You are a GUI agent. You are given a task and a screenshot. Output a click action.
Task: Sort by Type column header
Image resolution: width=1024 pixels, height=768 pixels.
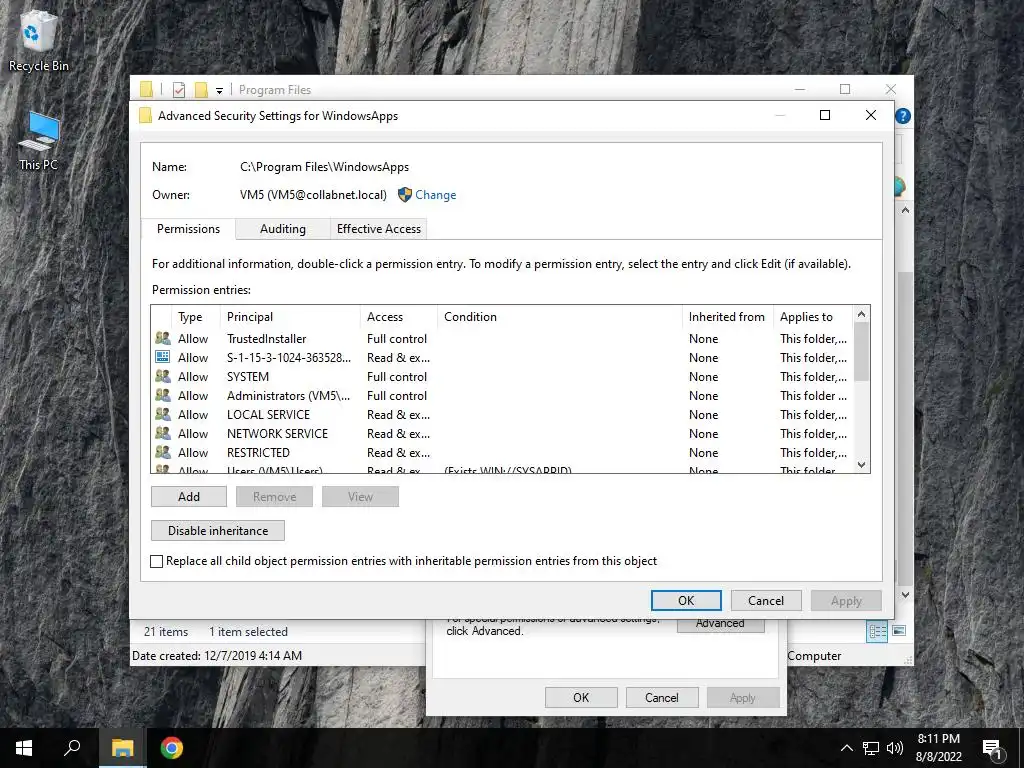point(197,317)
